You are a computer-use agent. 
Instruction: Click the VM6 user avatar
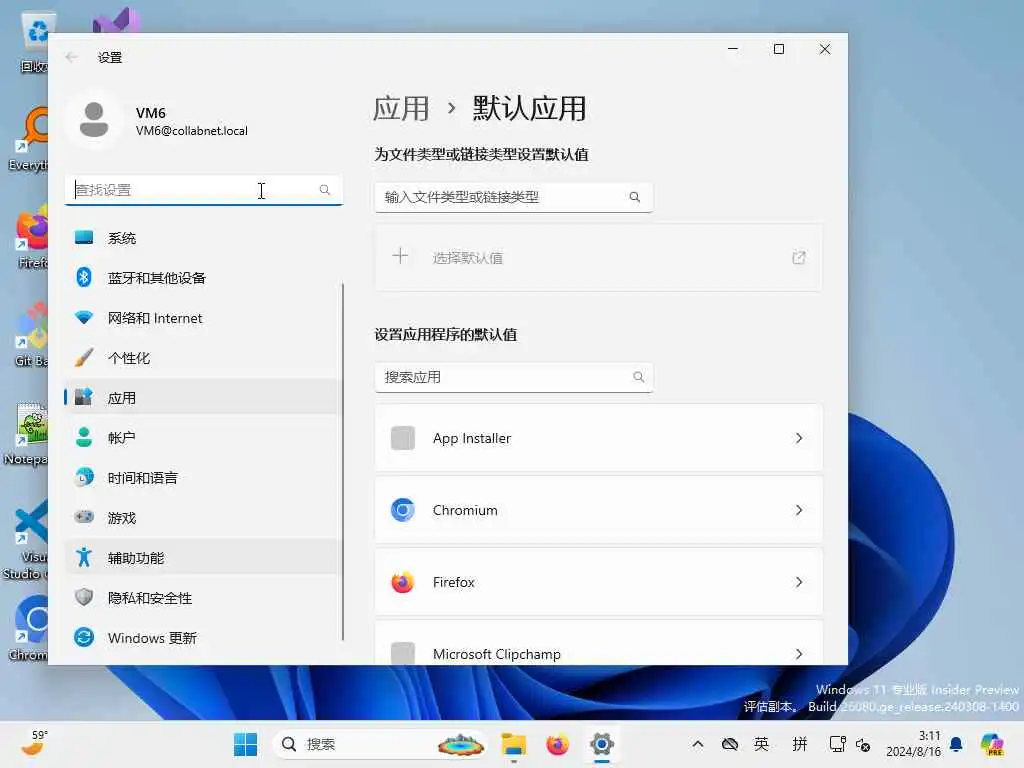[94, 120]
